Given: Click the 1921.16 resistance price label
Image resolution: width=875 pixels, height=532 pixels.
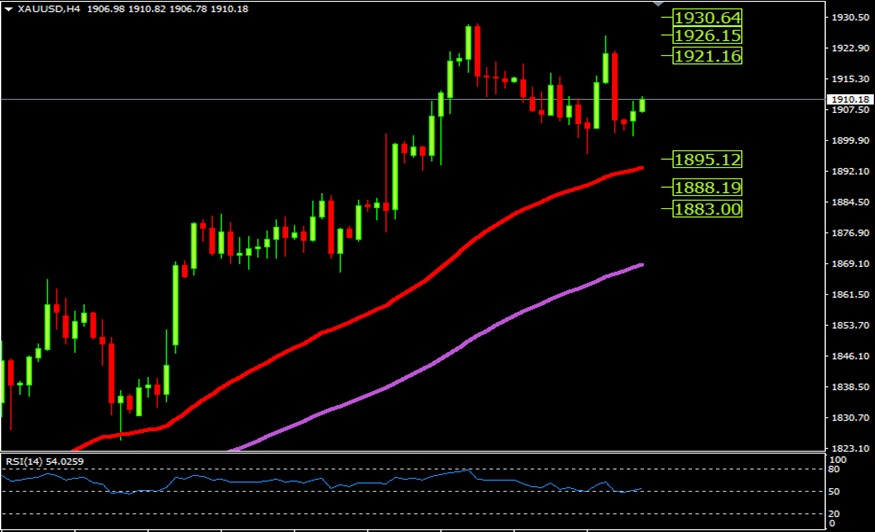Looking at the screenshot, I should coord(707,57).
